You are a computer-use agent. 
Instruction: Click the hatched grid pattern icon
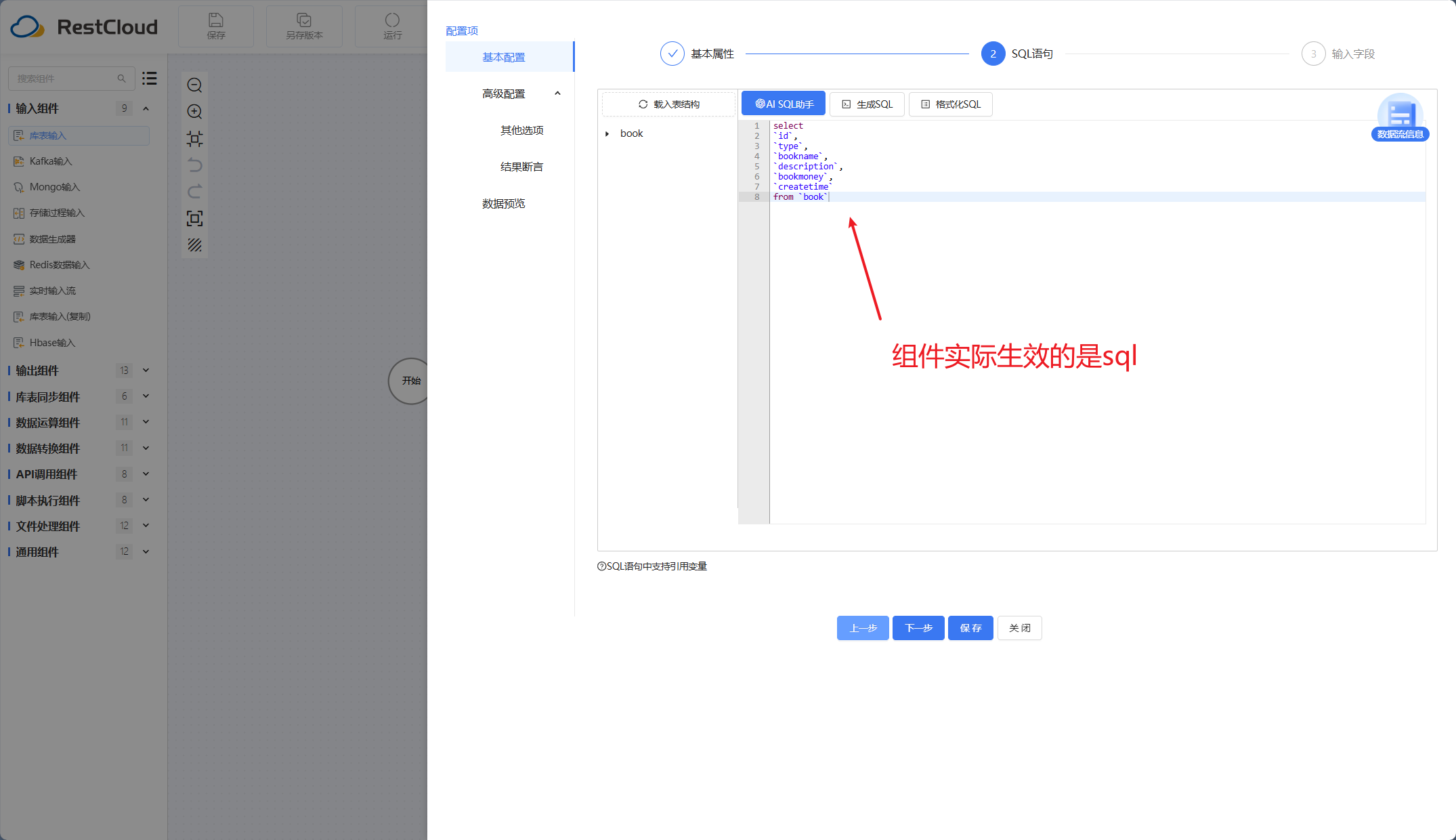[194, 245]
